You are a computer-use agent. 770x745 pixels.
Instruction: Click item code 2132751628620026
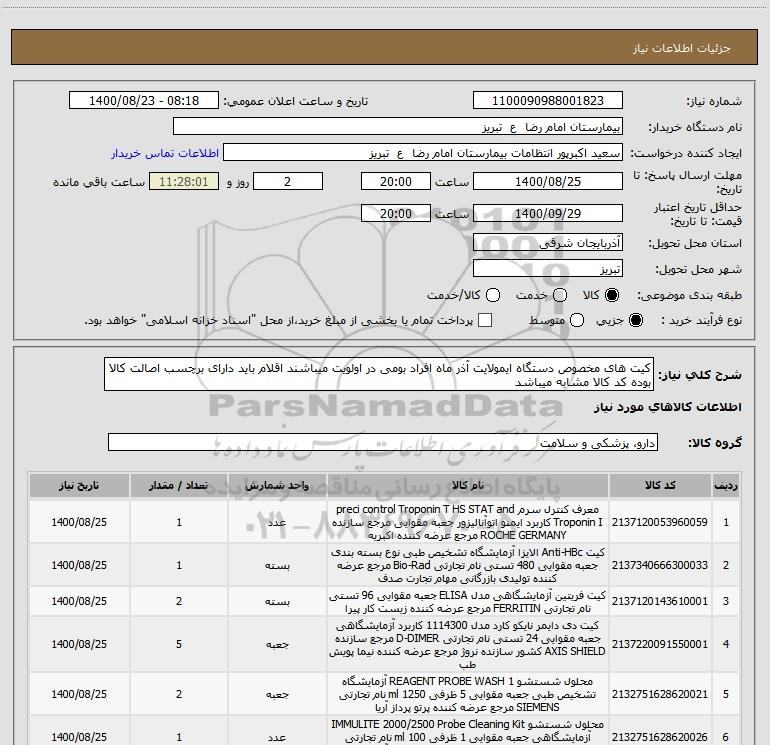point(660,737)
